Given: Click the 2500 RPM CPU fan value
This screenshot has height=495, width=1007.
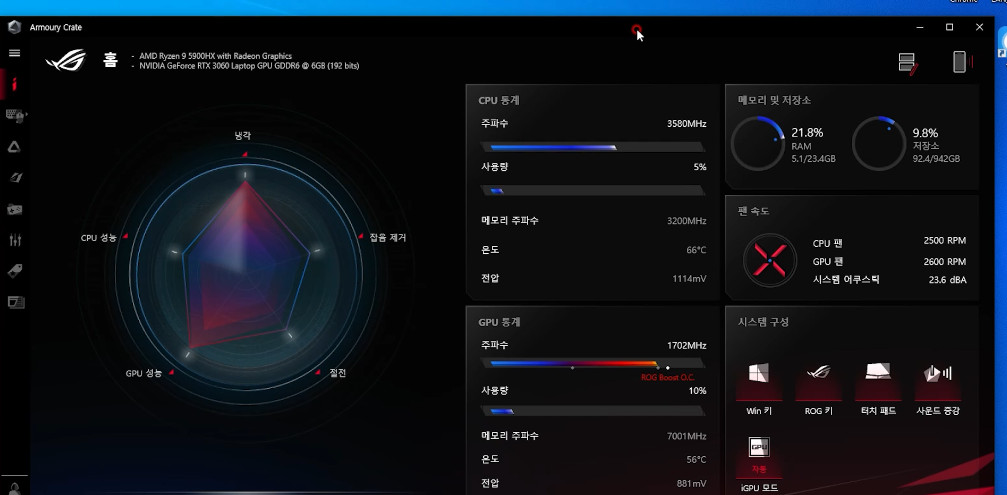Looking at the screenshot, I should pos(945,241).
